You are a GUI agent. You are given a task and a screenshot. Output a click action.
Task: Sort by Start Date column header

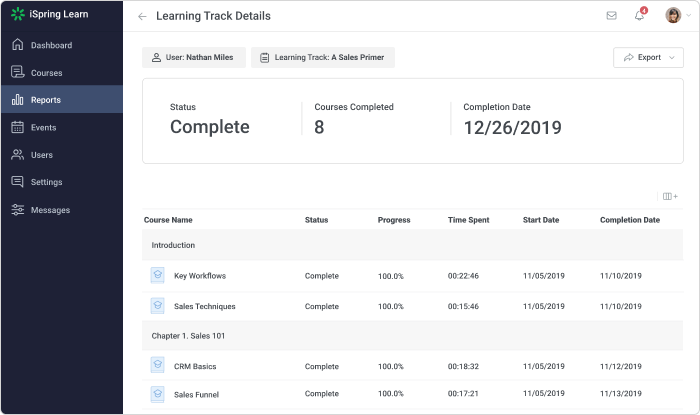541,220
